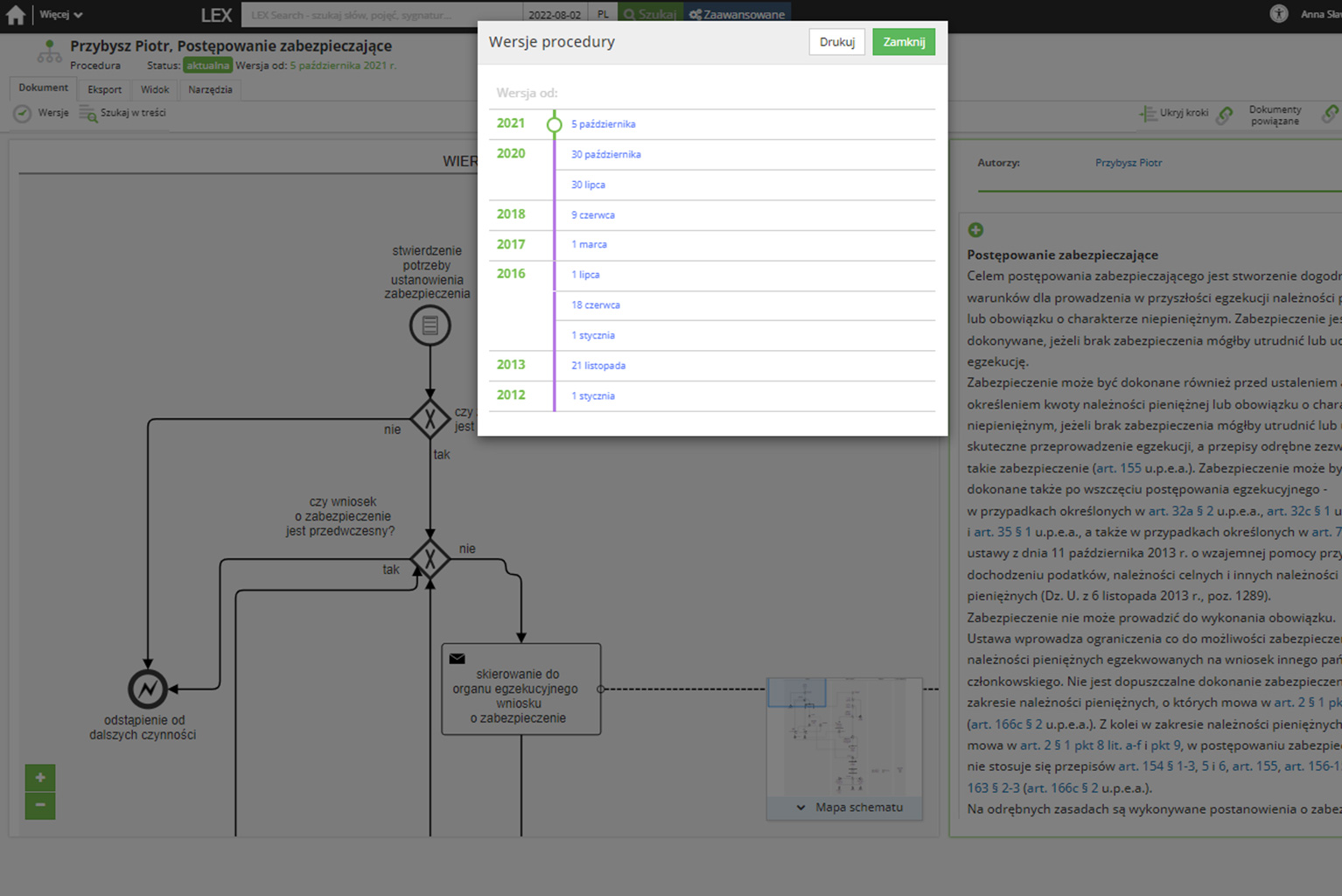
Task: Switch to the Eksport tab
Action: coord(104,89)
